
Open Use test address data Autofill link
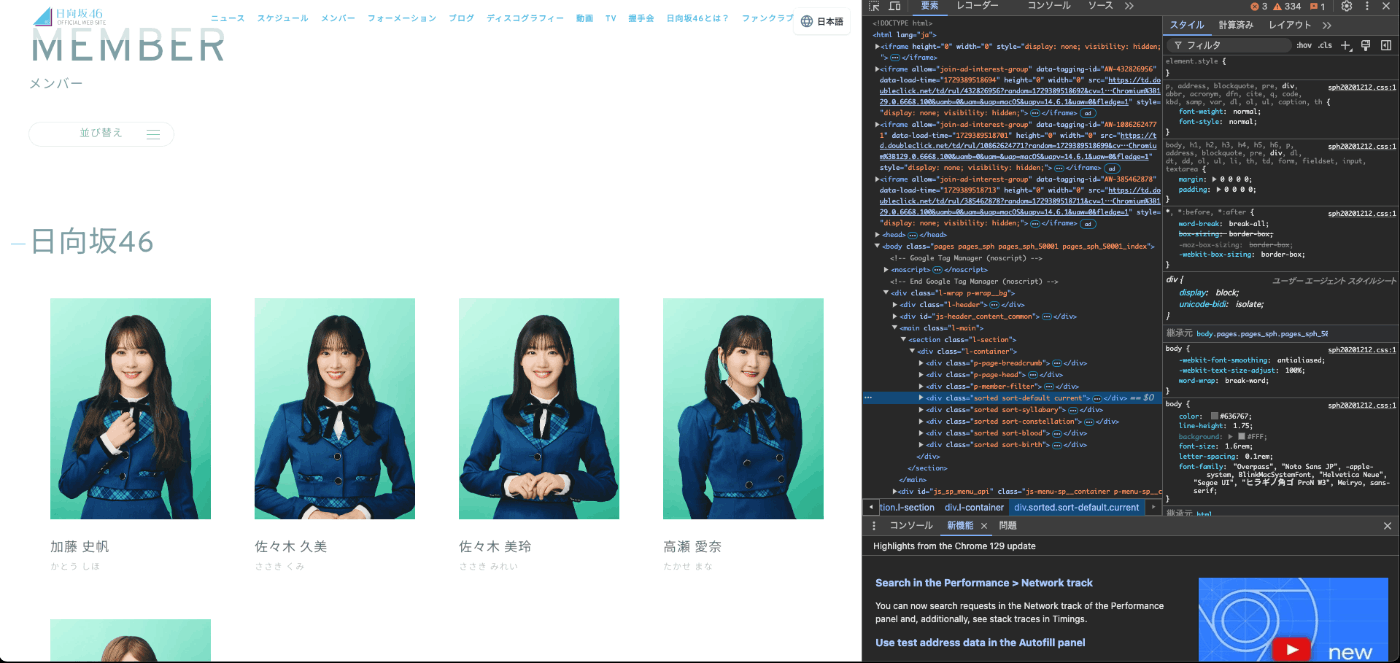point(980,643)
